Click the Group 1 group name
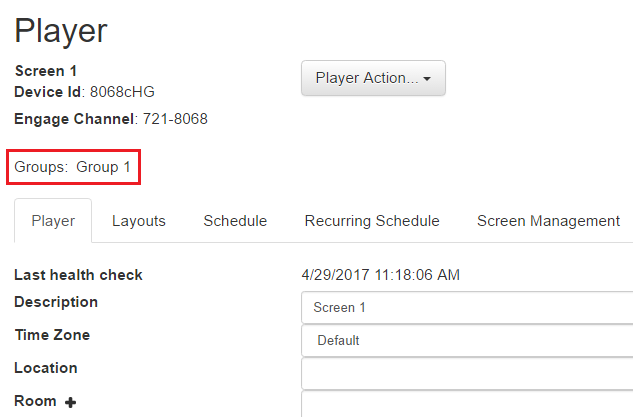The image size is (633, 417). [x=103, y=167]
